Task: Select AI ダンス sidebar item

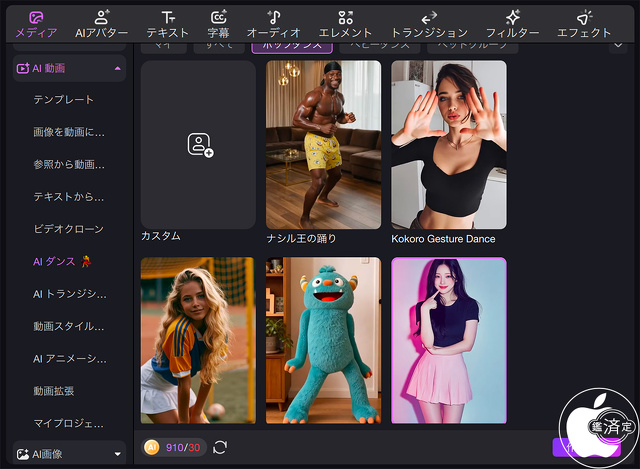Action: pyautogui.click(x=62, y=261)
